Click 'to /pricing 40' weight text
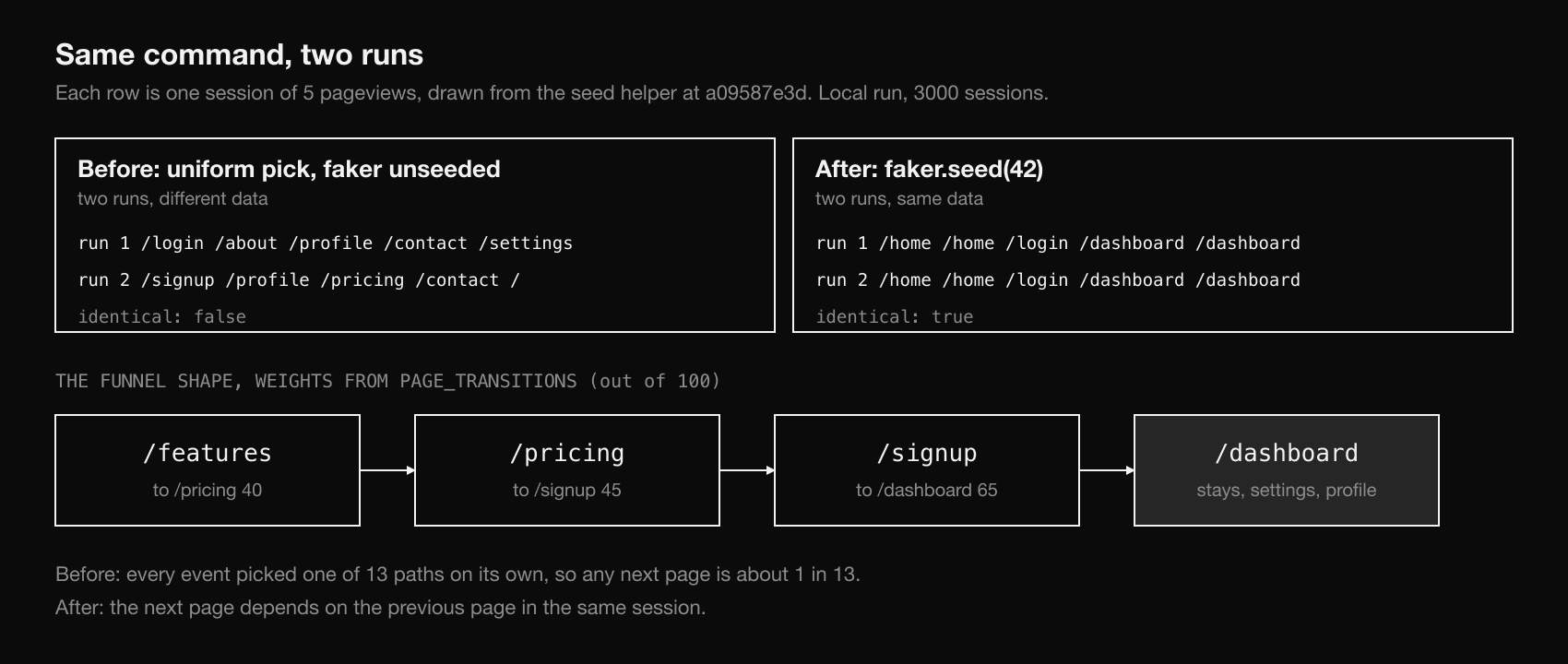1568x664 pixels. pyautogui.click(x=208, y=491)
